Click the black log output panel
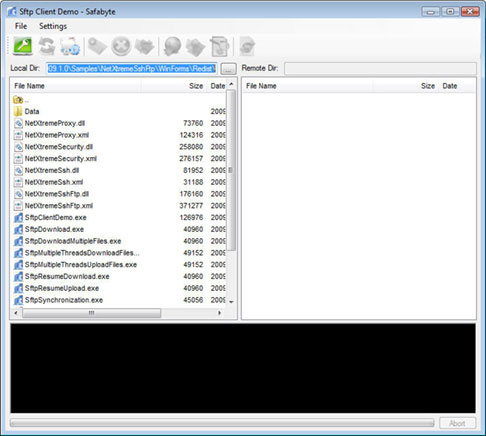The height and width of the screenshot is (436, 486). [x=243, y=368]
